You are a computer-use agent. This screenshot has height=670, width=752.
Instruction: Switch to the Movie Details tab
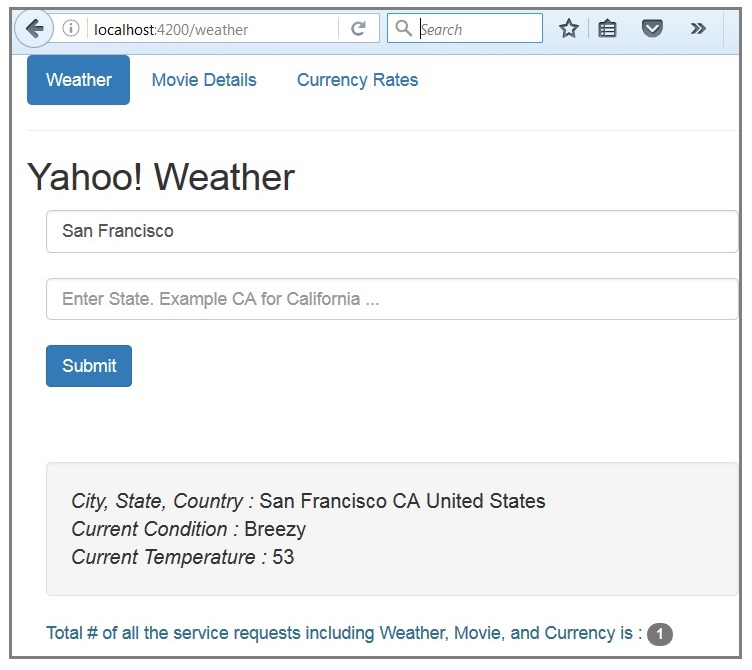point(204,80)
